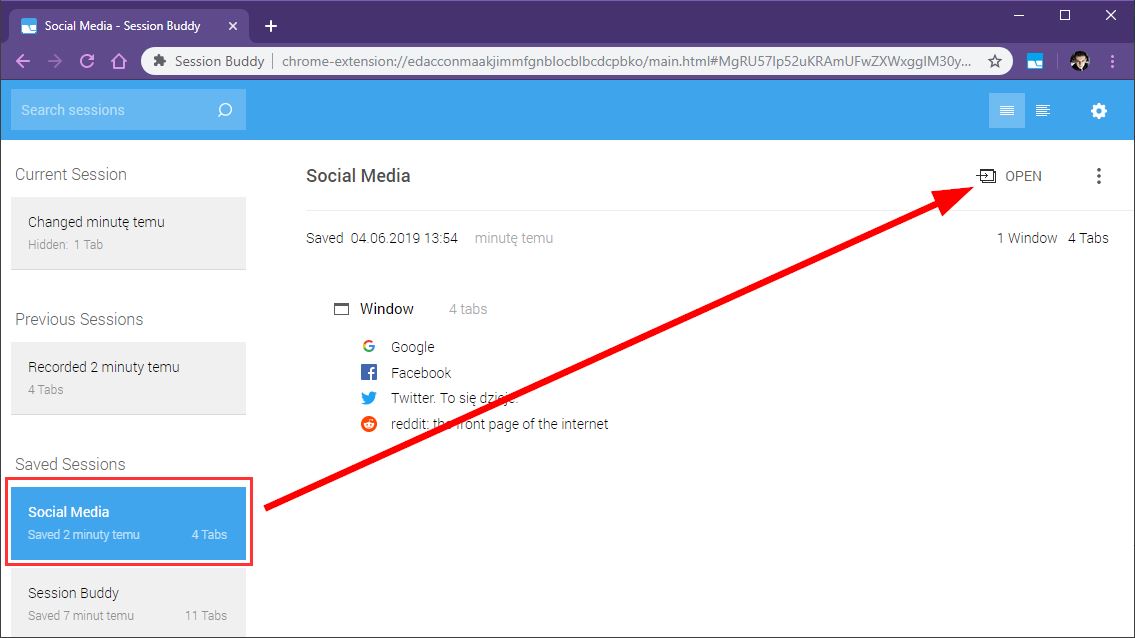This screenshot has width=1135, height=638.
Task: Click the search magnifier icon
Action: [225, 110]
